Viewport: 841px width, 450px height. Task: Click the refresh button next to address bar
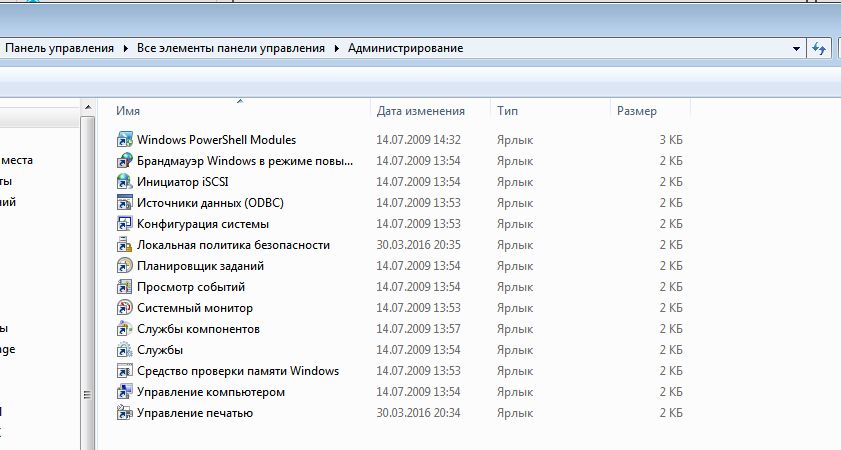click(x=819, y=48)
